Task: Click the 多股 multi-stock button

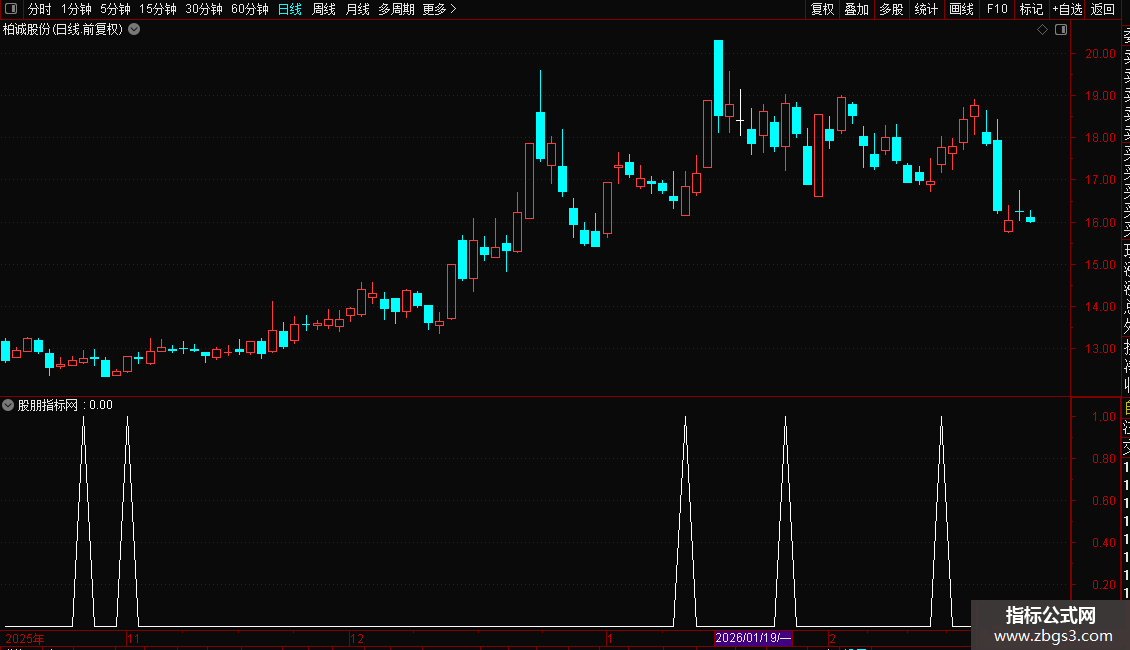Action: pyautogui.click(x=891, y=9)
